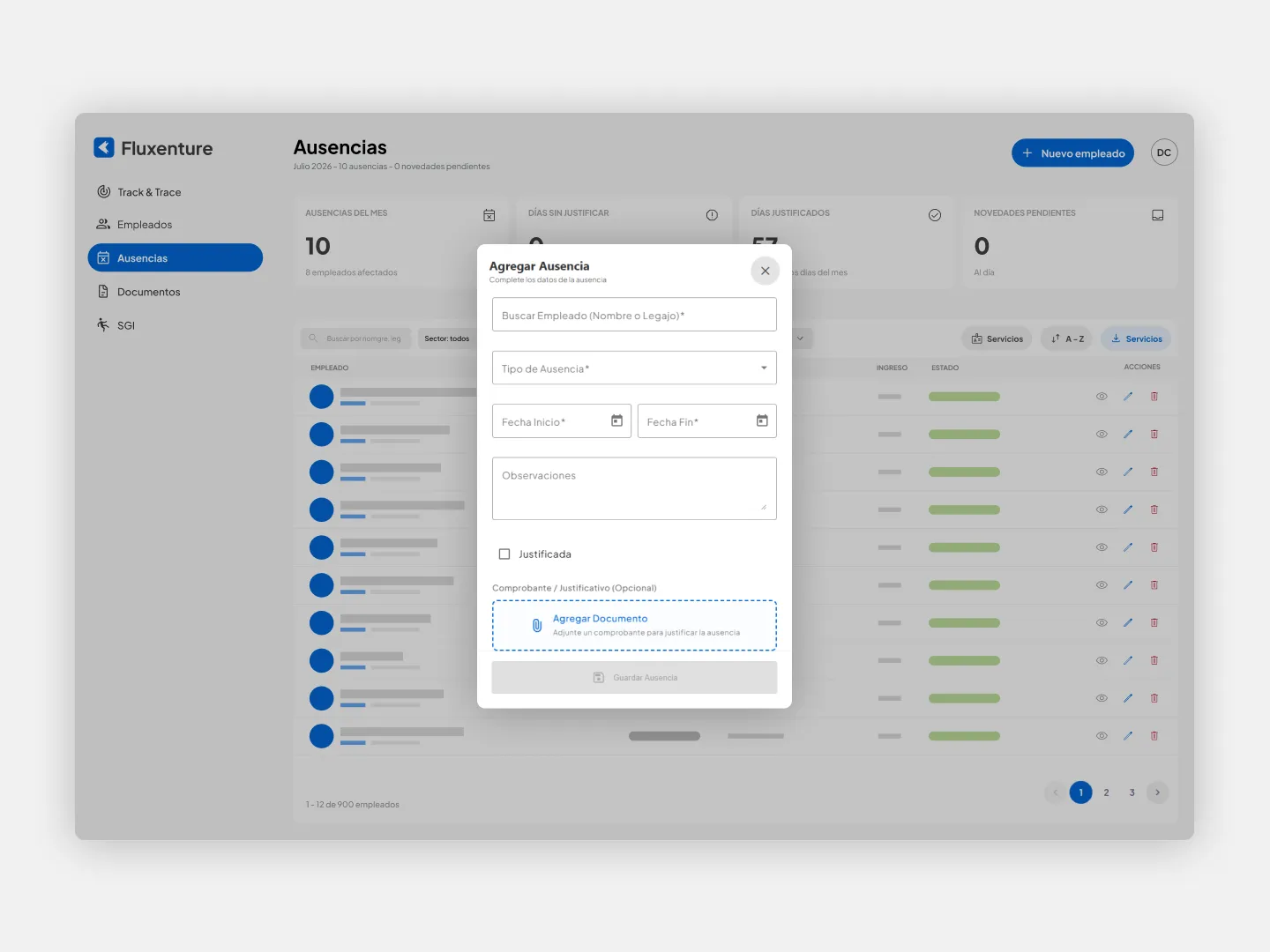The height and width of the screenshot is (952, 1270).
Task: Go to page 2 in pagination
Action: pos(1106,792)
